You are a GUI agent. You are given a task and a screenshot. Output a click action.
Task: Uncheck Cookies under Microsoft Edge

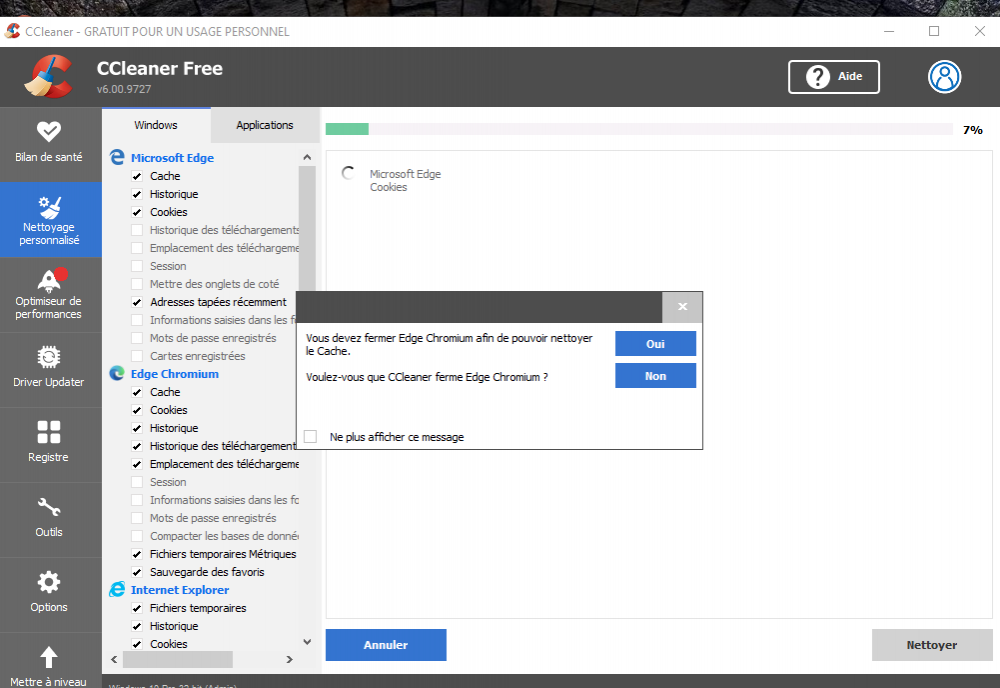point(136,212)
